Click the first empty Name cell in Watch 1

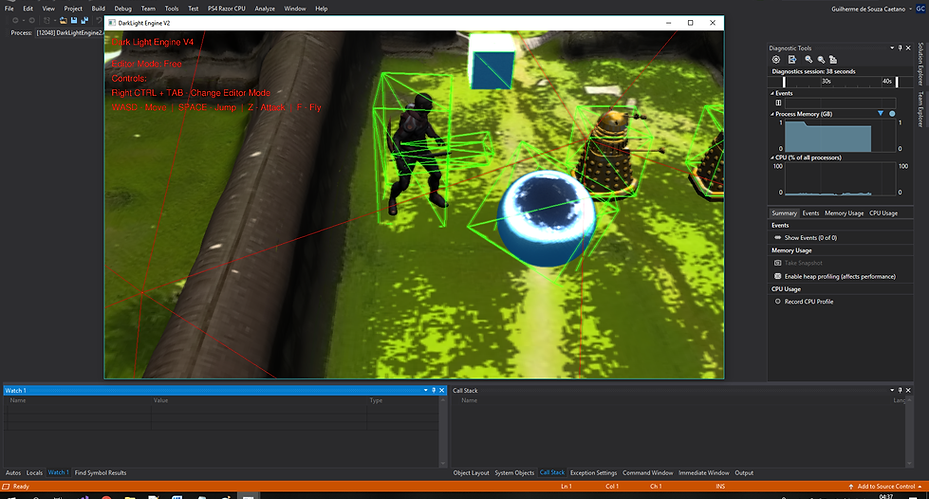point(78,409)
